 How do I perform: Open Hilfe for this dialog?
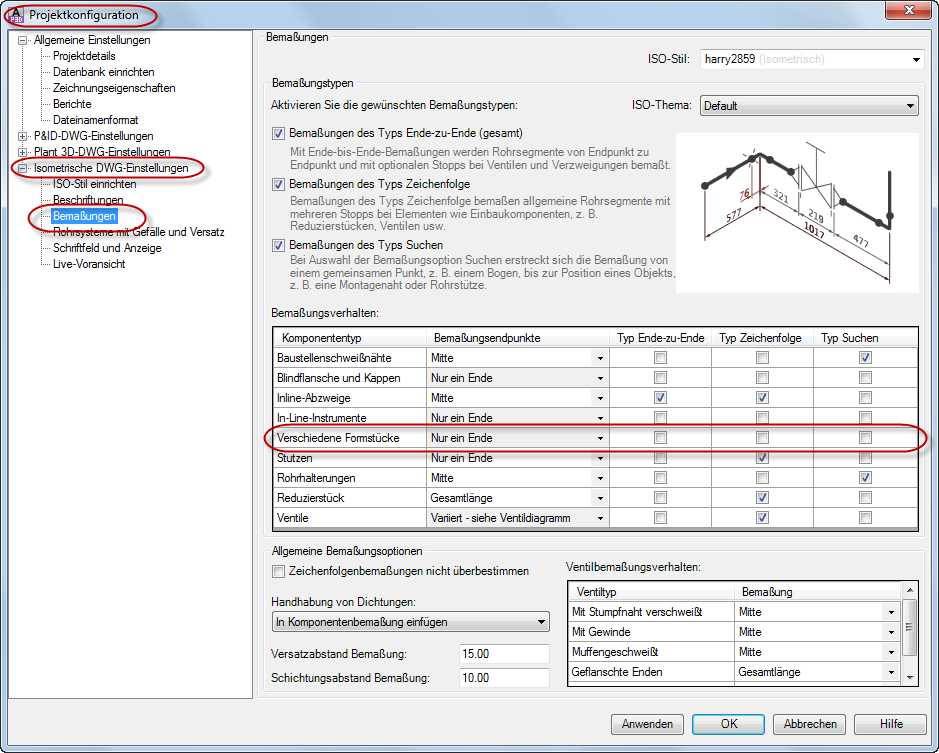(x=890, y=724)
